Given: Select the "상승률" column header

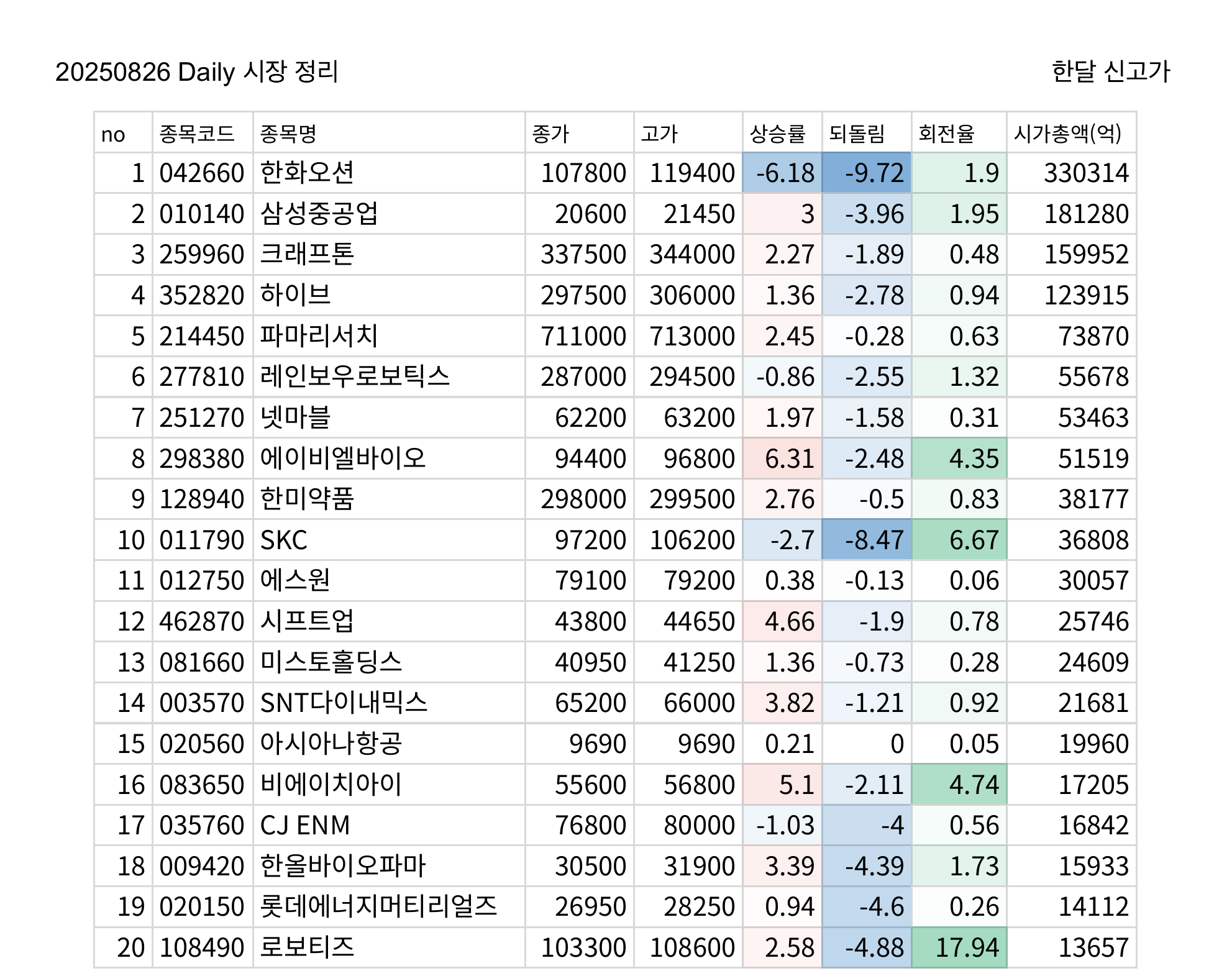Looking at the screenshot, I should [x=777, y=134].
